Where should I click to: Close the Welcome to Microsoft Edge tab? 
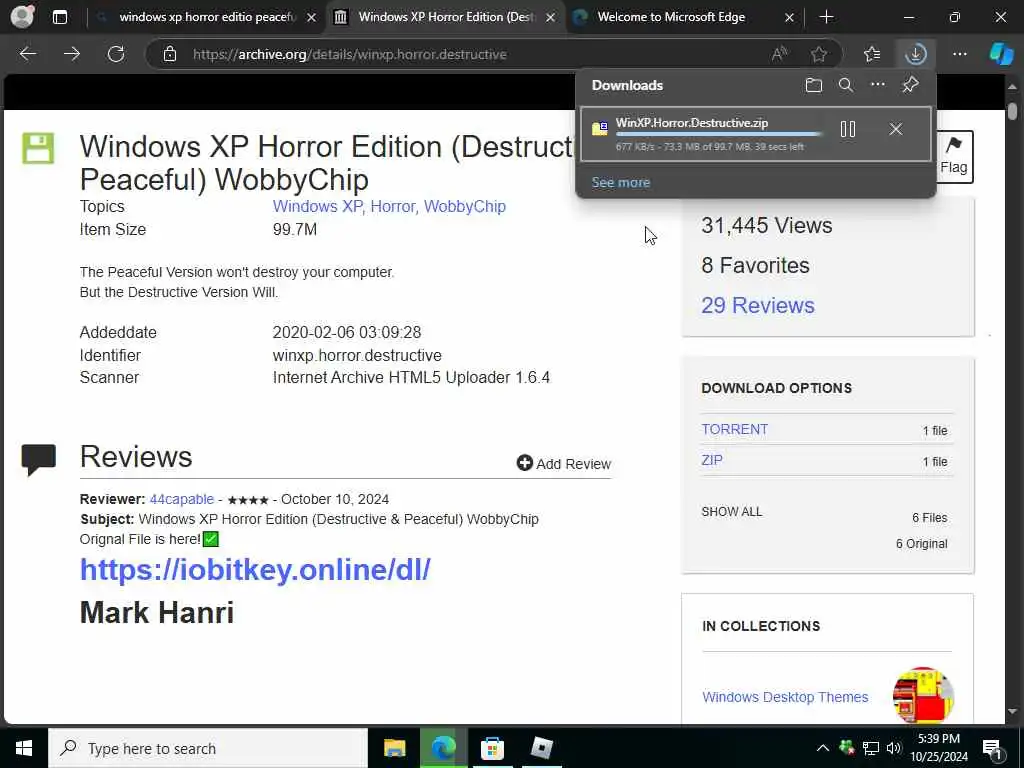(789, 18)
